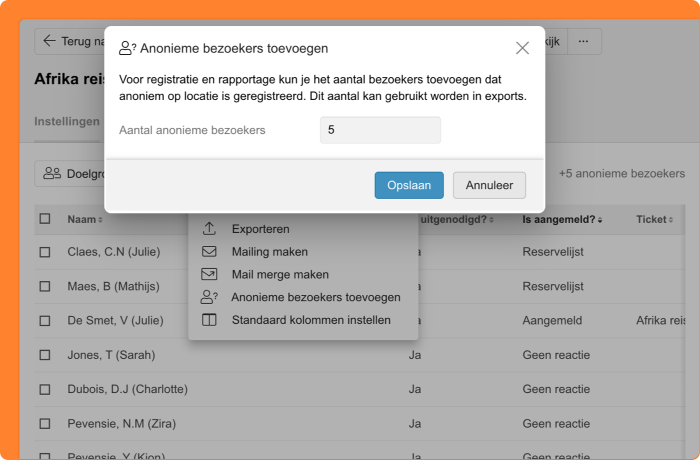The image size is (700, 460).
Task: Select Anonieme bezoekers toevoegen menu entry
Action: tap(316, 297)
